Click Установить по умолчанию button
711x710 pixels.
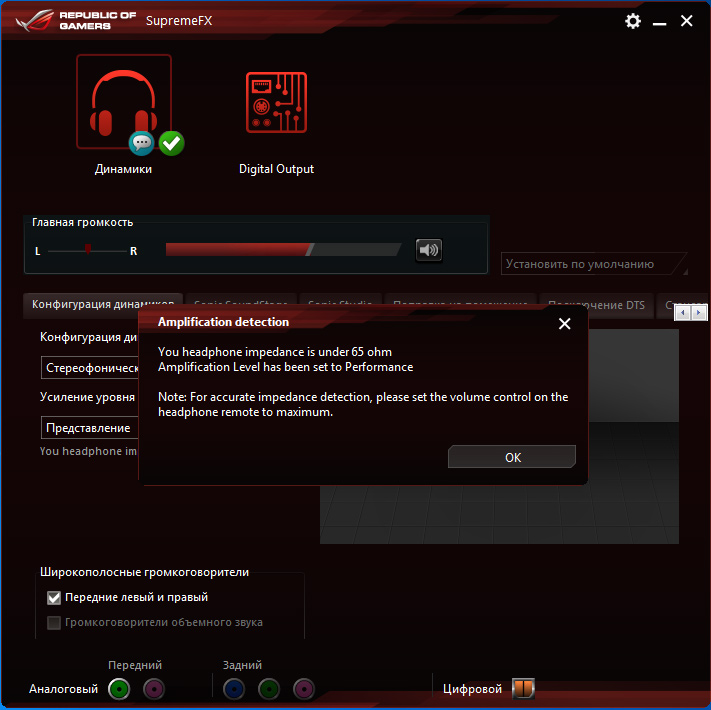coord(594,264)
